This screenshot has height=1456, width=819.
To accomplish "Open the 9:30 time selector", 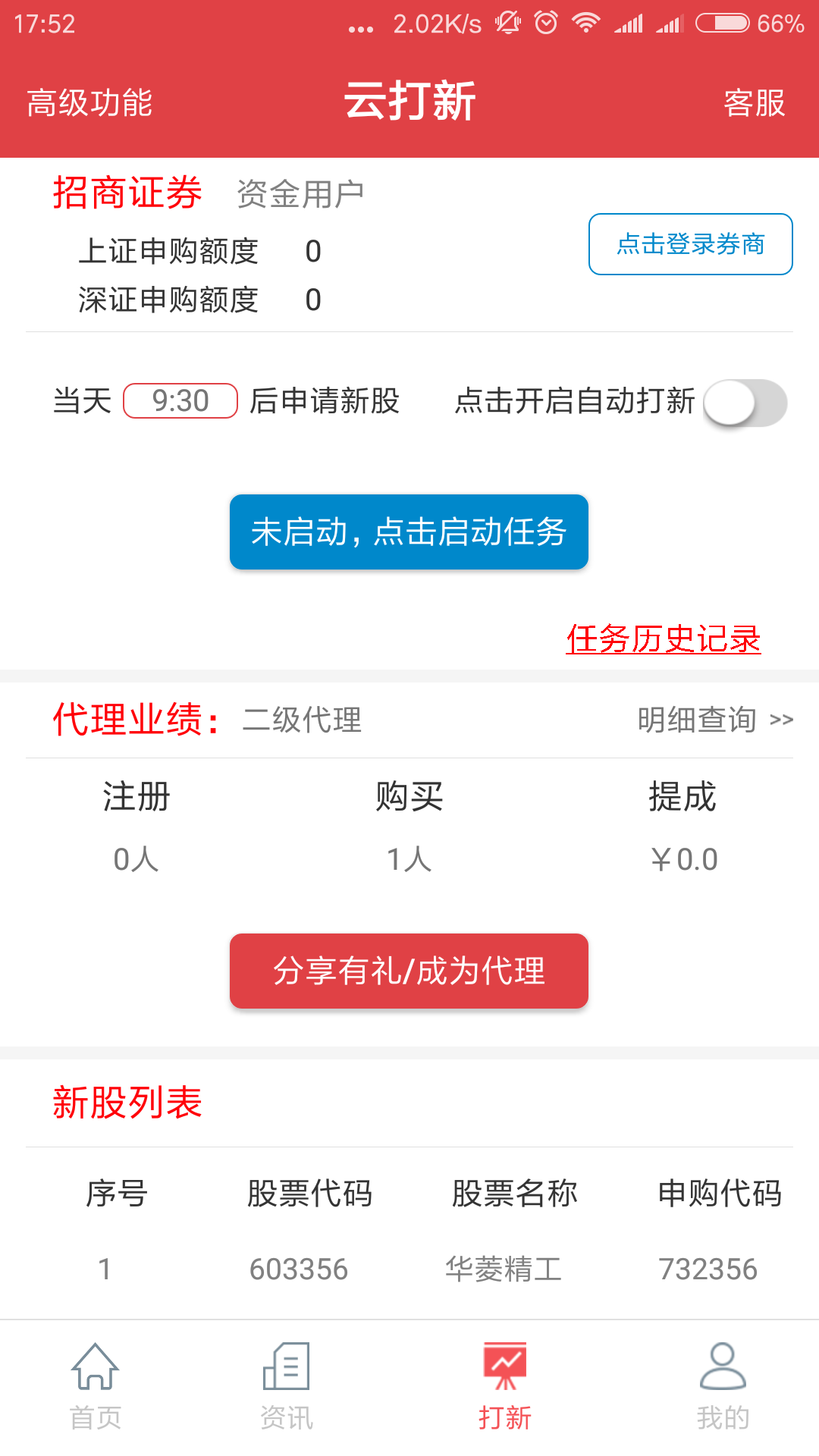I will coord(180,401).
